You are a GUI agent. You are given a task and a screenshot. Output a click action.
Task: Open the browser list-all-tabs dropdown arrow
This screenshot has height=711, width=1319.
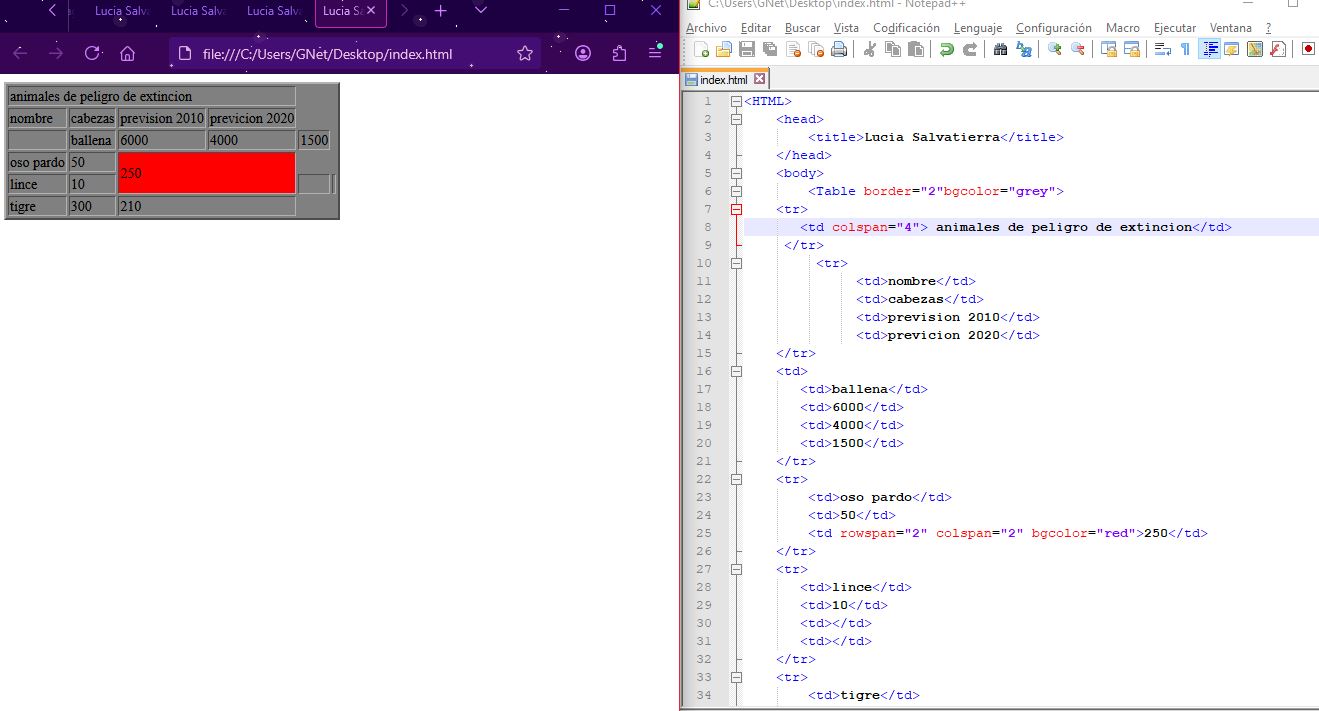481,10
